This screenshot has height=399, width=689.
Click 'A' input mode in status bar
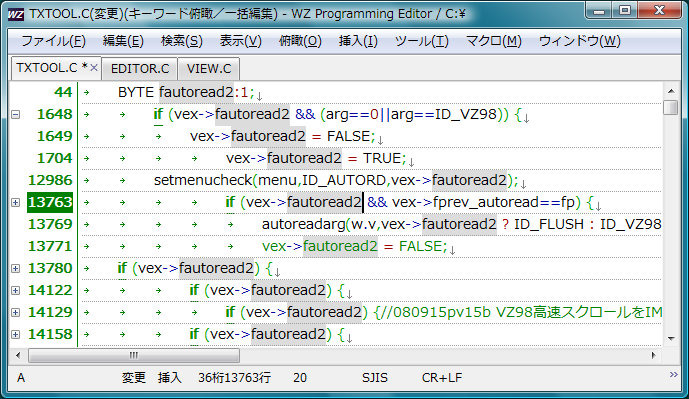coord(21,378)
